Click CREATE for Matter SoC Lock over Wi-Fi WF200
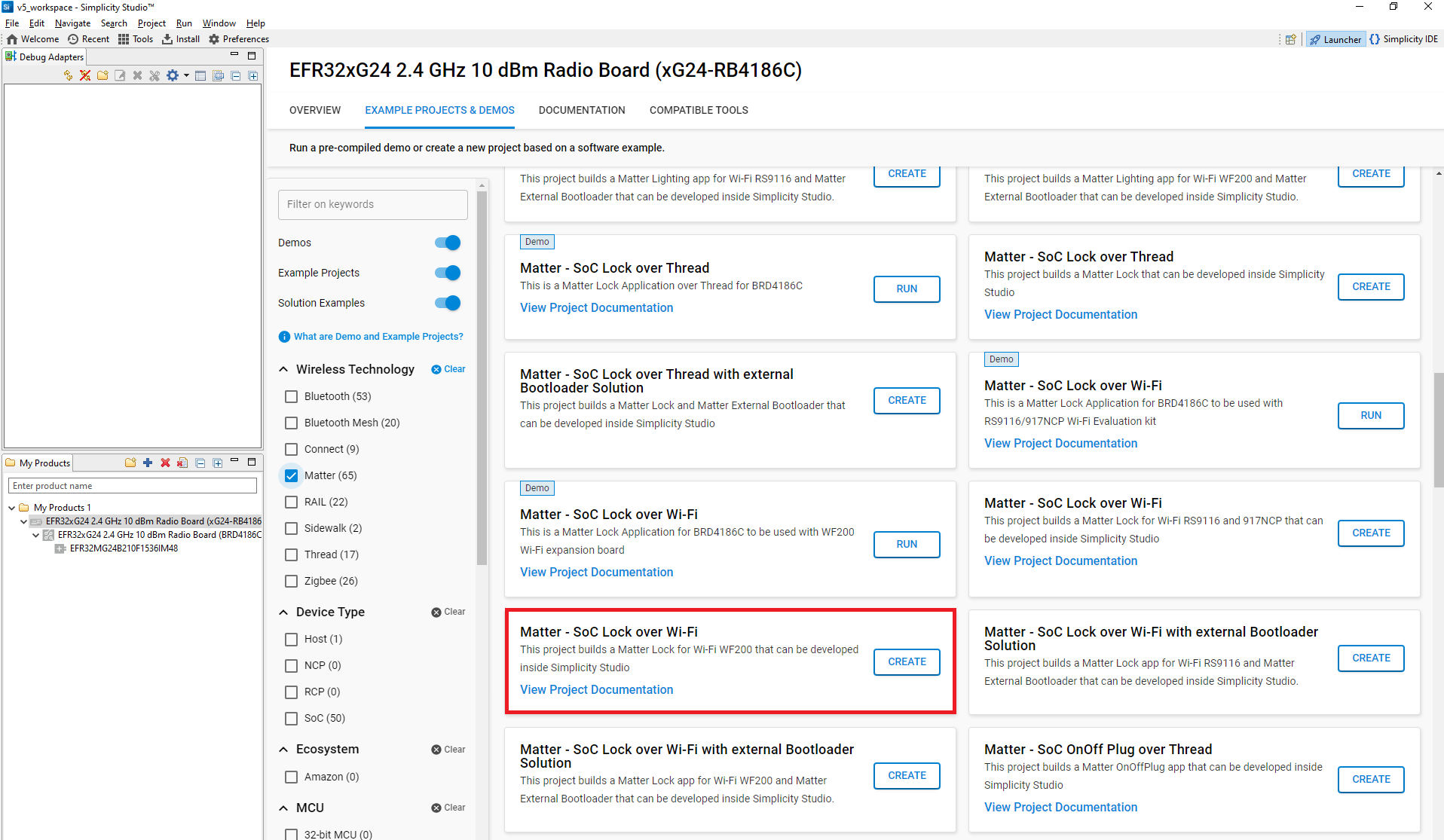 (907, 661)
